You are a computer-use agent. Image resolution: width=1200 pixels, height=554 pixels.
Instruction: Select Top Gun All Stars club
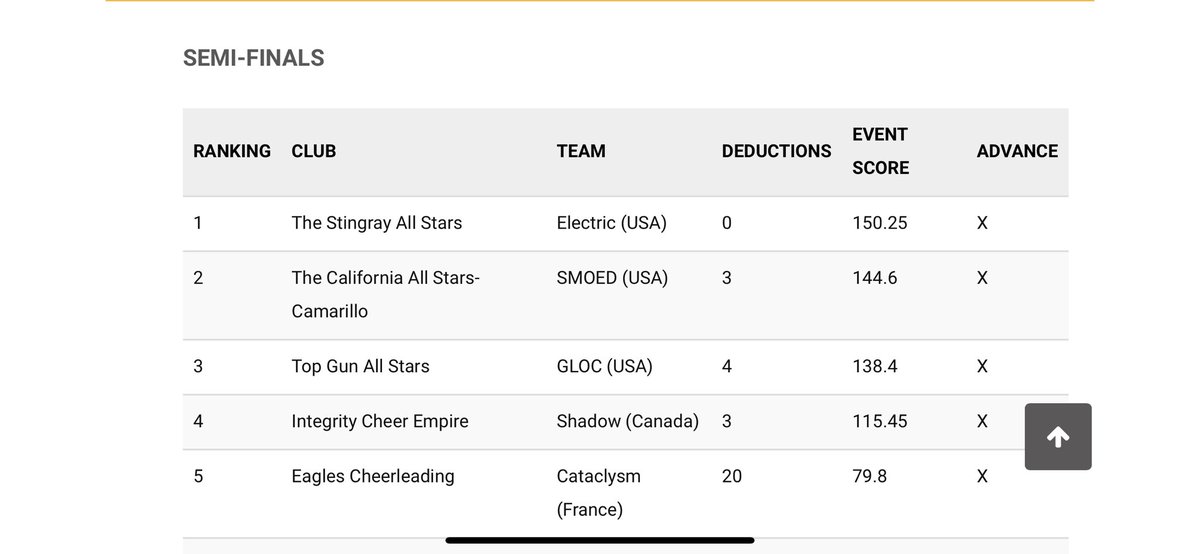pyautogui.click(x=360, y=366)
